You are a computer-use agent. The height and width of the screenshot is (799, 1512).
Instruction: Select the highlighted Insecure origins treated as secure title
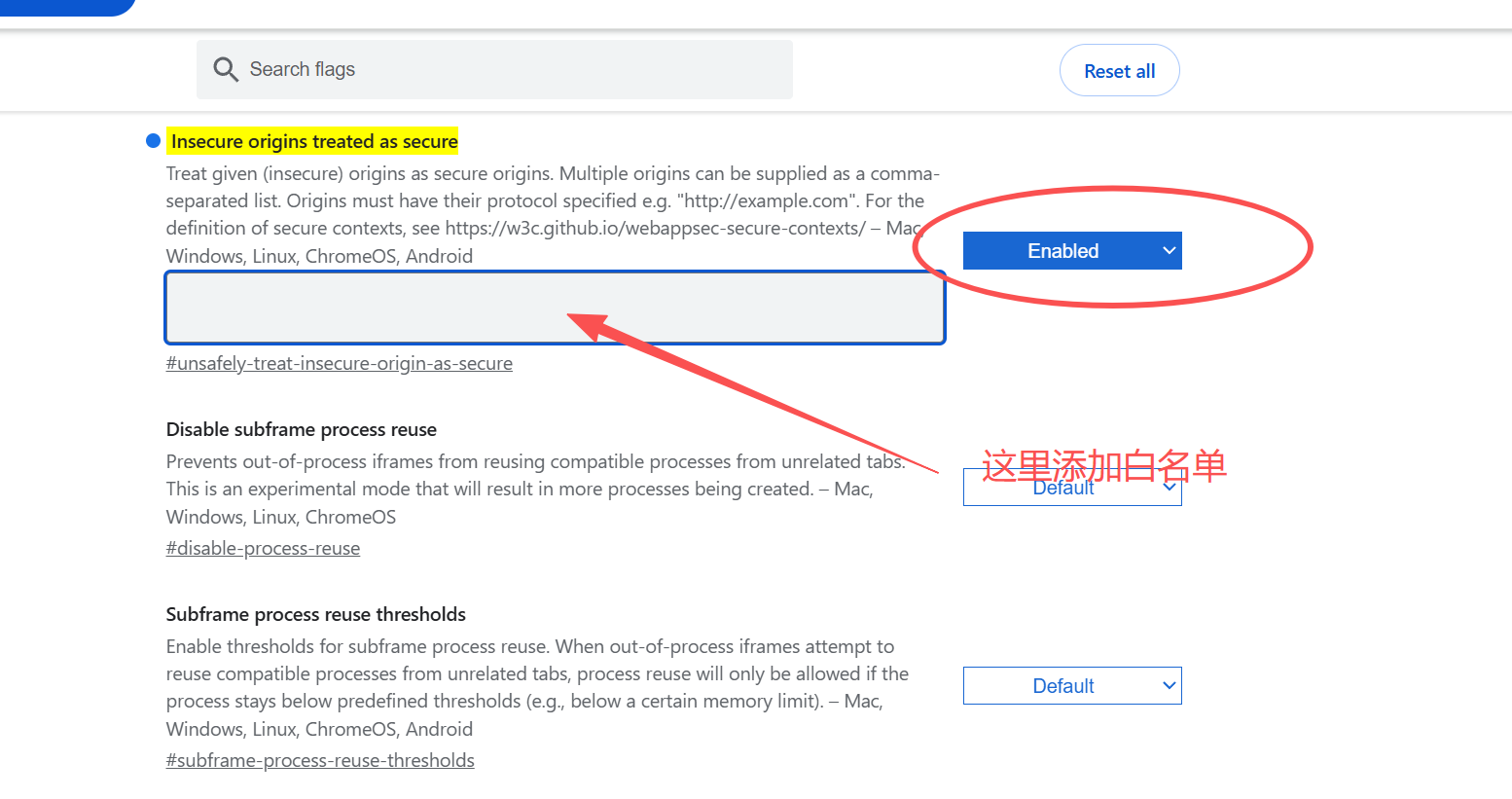313,141
